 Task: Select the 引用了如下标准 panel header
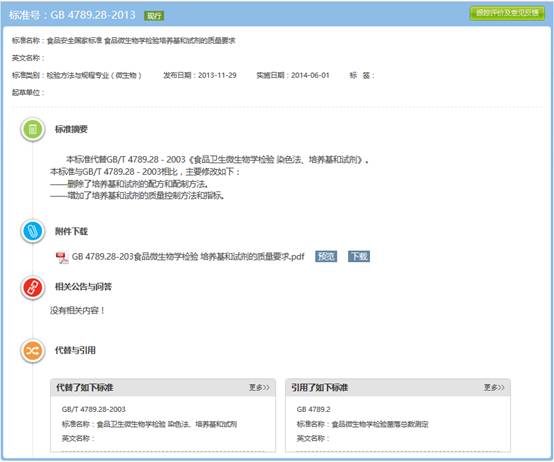(398, 387)
